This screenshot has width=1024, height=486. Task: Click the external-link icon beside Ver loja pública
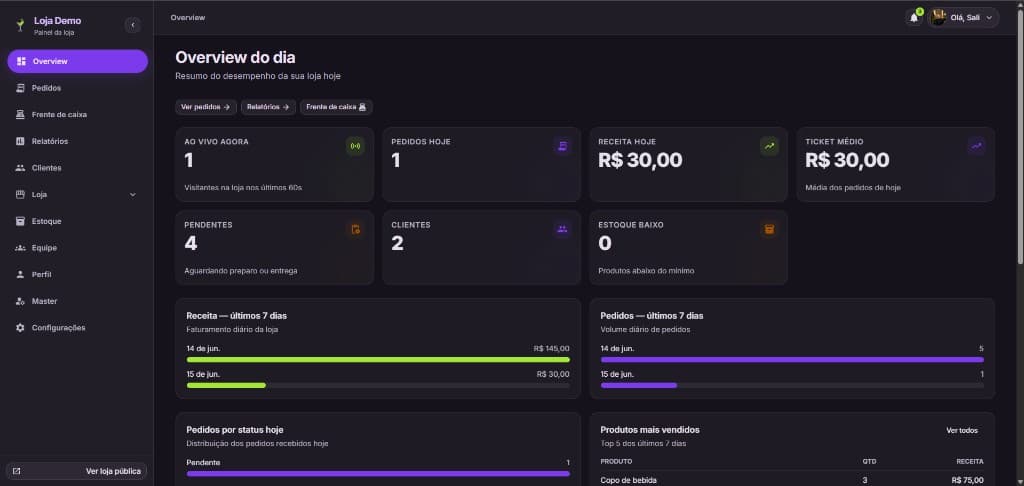pos(16,471)
